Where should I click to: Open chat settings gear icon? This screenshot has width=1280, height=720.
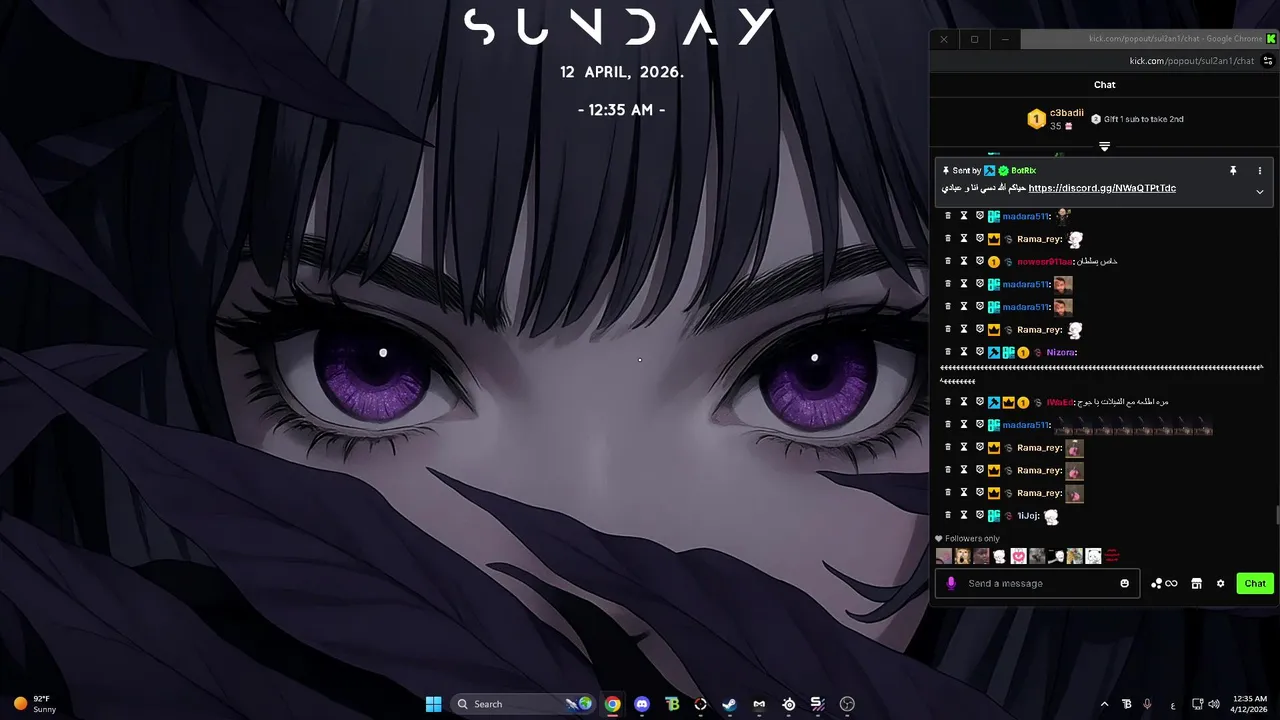[x=1220, y=583]
